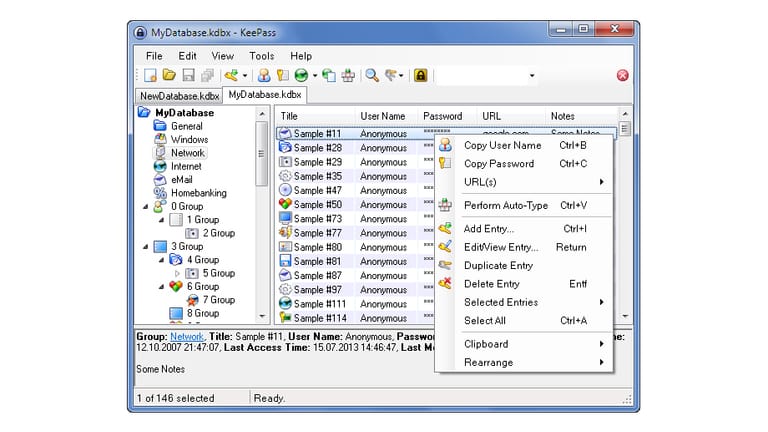This screenshot has height=432, width=768.
Task: Click the Copy Password icon in context menu
Action: pos(445,163)
